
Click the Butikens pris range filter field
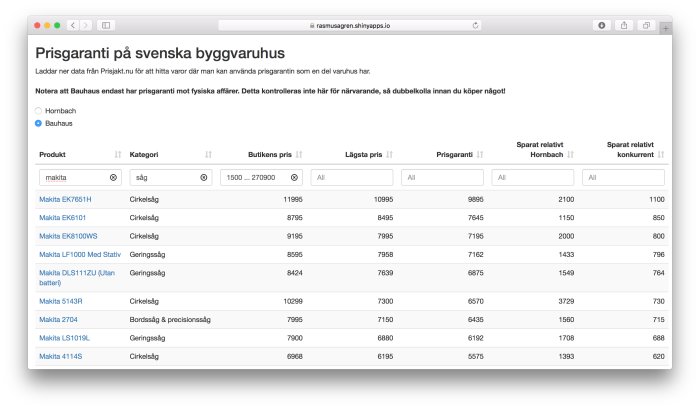coord(261,178)
